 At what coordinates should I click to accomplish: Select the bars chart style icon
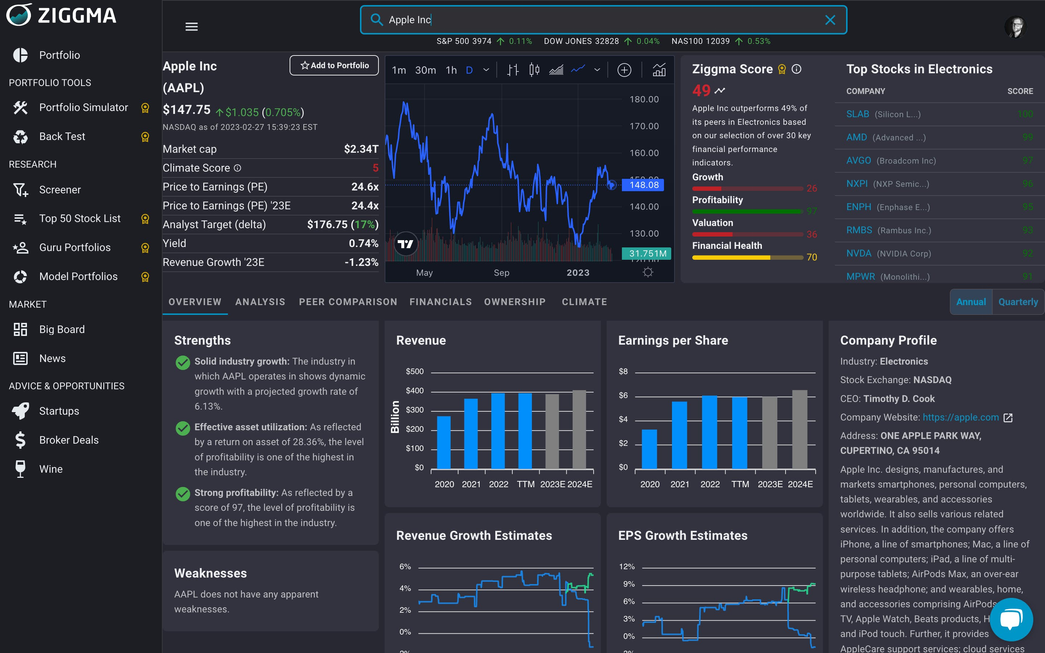513,70
